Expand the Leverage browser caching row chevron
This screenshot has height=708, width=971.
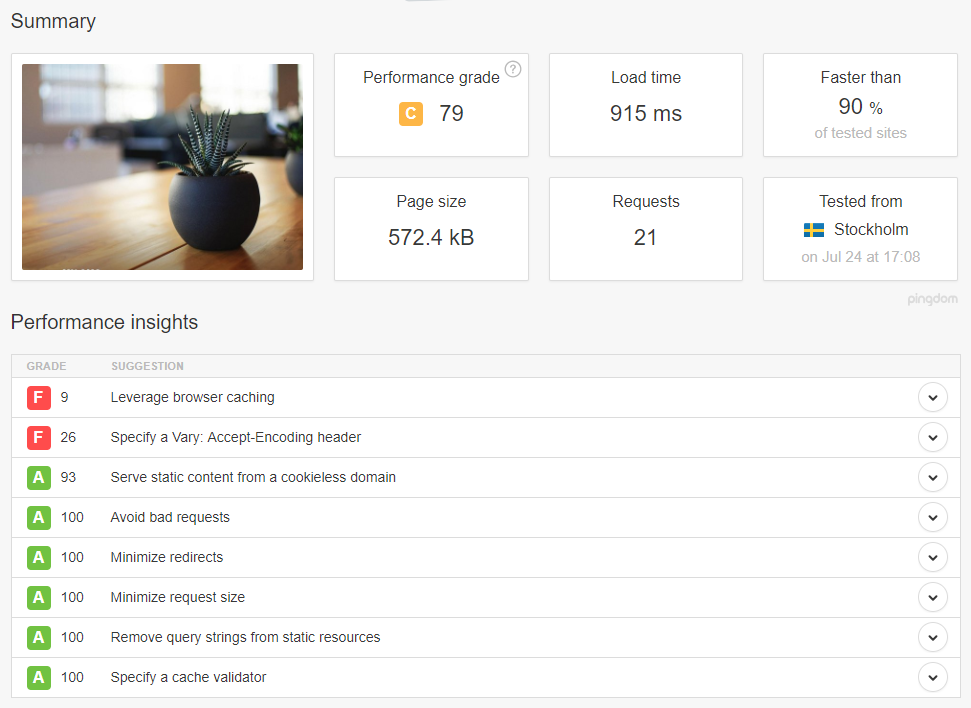coord(933,398)
